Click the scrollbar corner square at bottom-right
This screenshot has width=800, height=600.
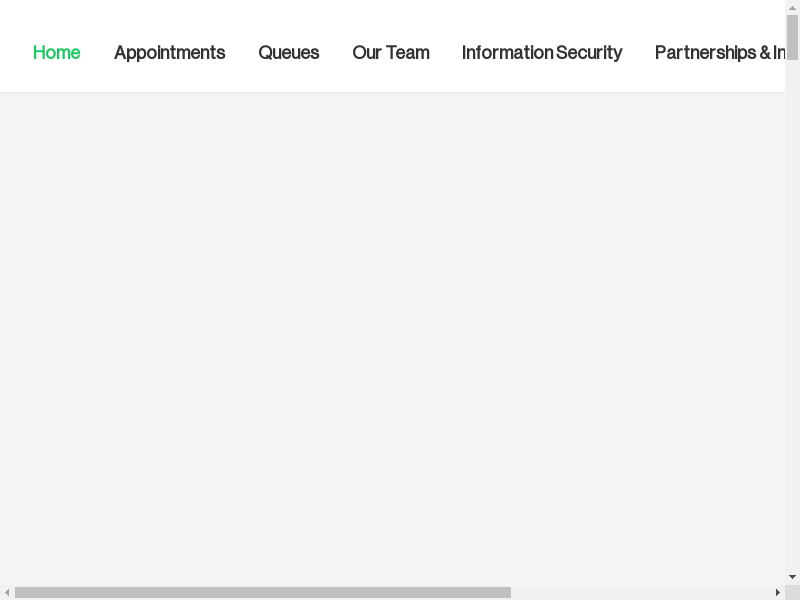pos(792,593)
